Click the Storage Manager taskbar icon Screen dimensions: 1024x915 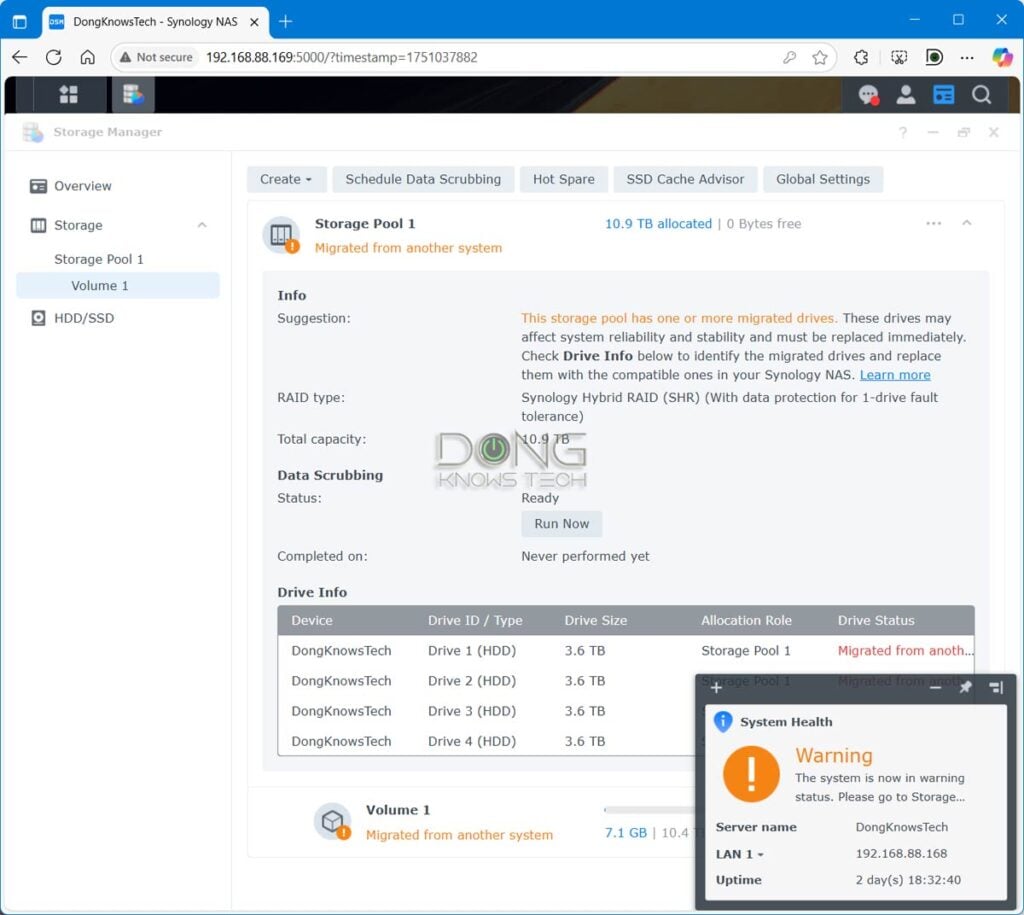tap(133, 95)
